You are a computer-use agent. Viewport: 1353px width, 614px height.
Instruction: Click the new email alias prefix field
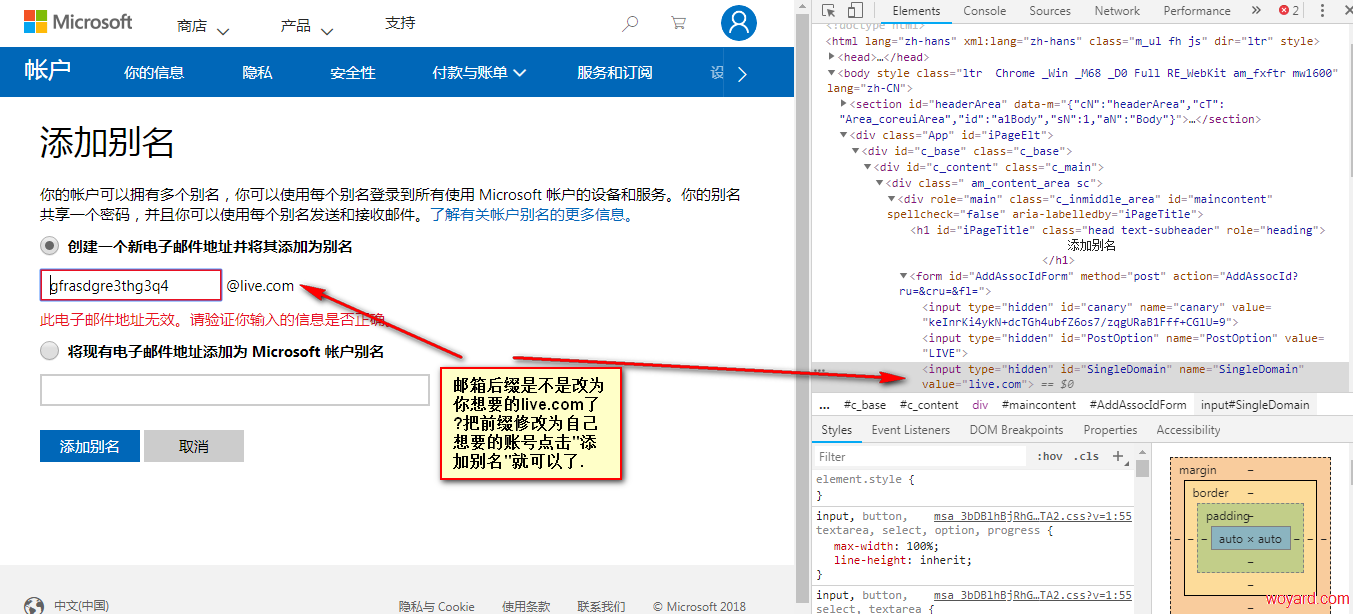131,285
